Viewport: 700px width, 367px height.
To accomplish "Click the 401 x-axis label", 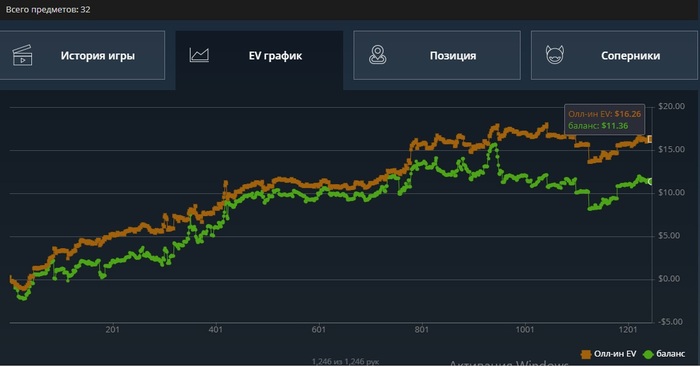I will 216,330.
